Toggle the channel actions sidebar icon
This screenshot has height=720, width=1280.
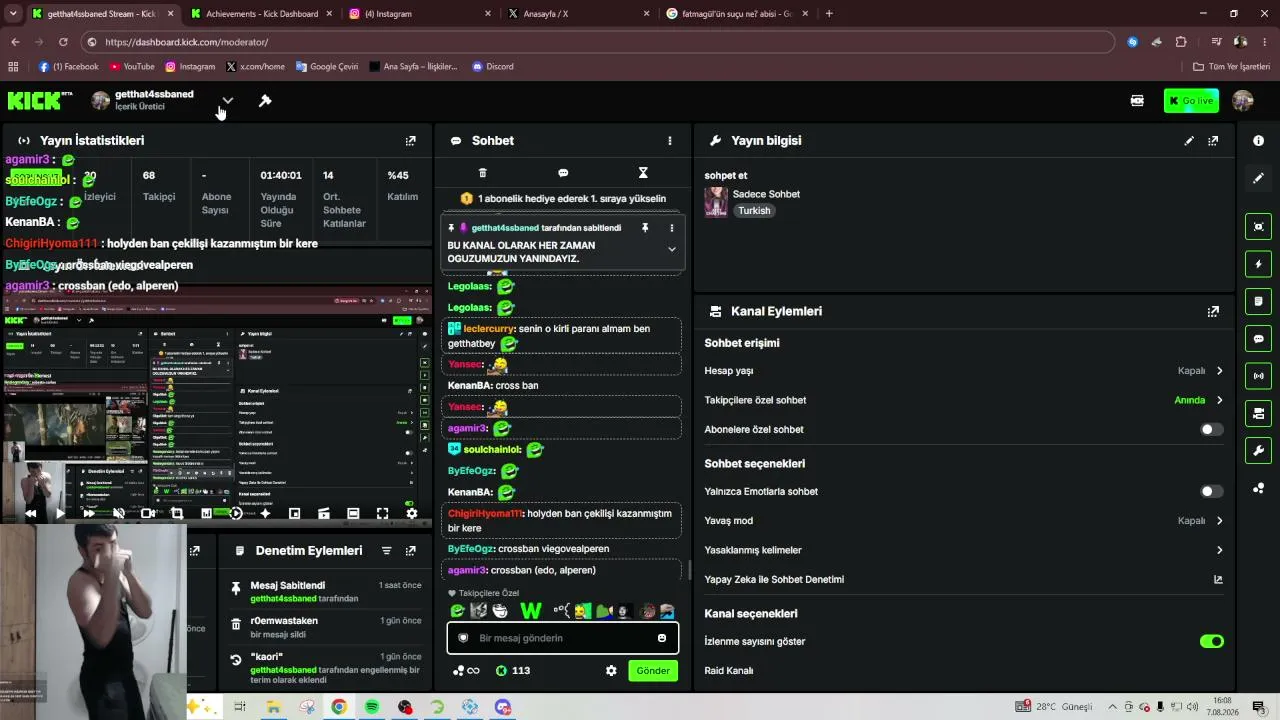[x=1258, y=413]
